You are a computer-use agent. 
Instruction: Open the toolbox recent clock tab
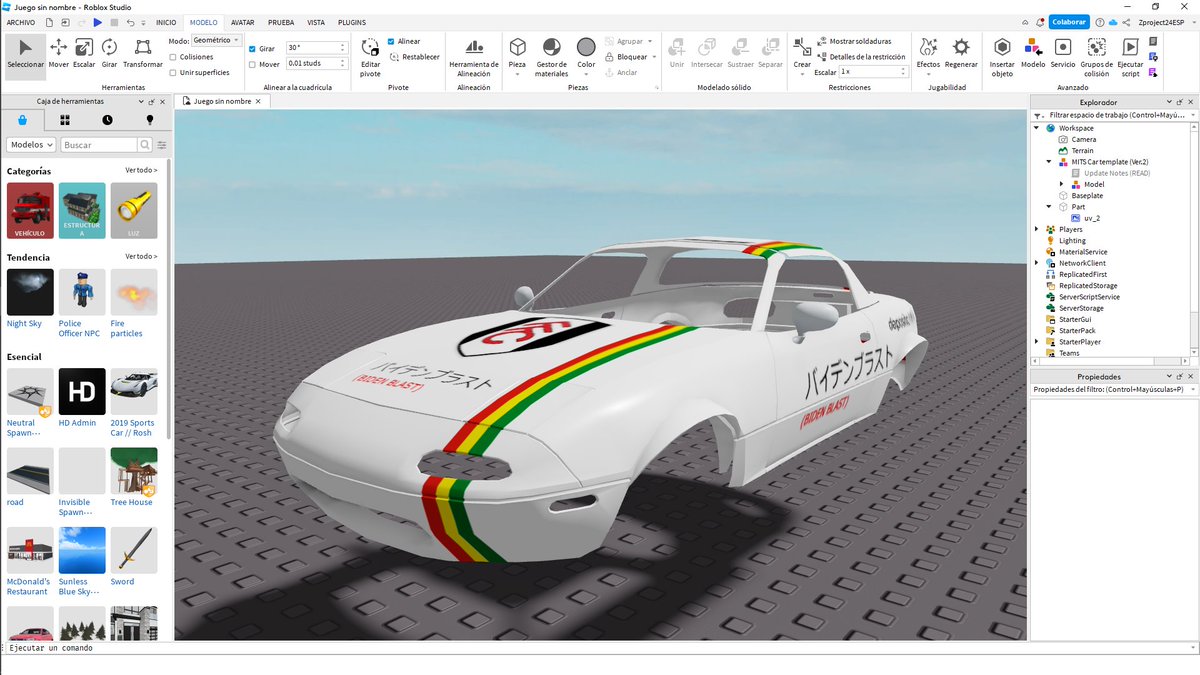click(x=107, y=120)
